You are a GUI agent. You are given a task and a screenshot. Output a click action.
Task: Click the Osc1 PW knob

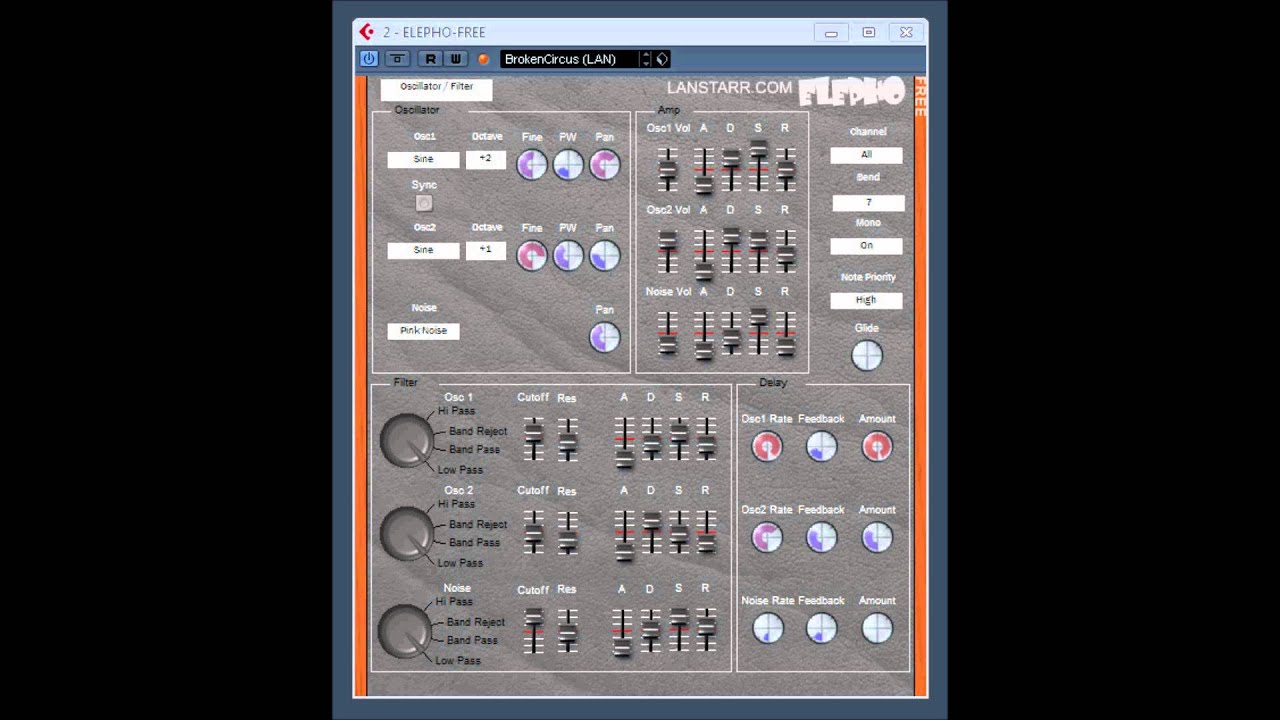pos(568,164)
